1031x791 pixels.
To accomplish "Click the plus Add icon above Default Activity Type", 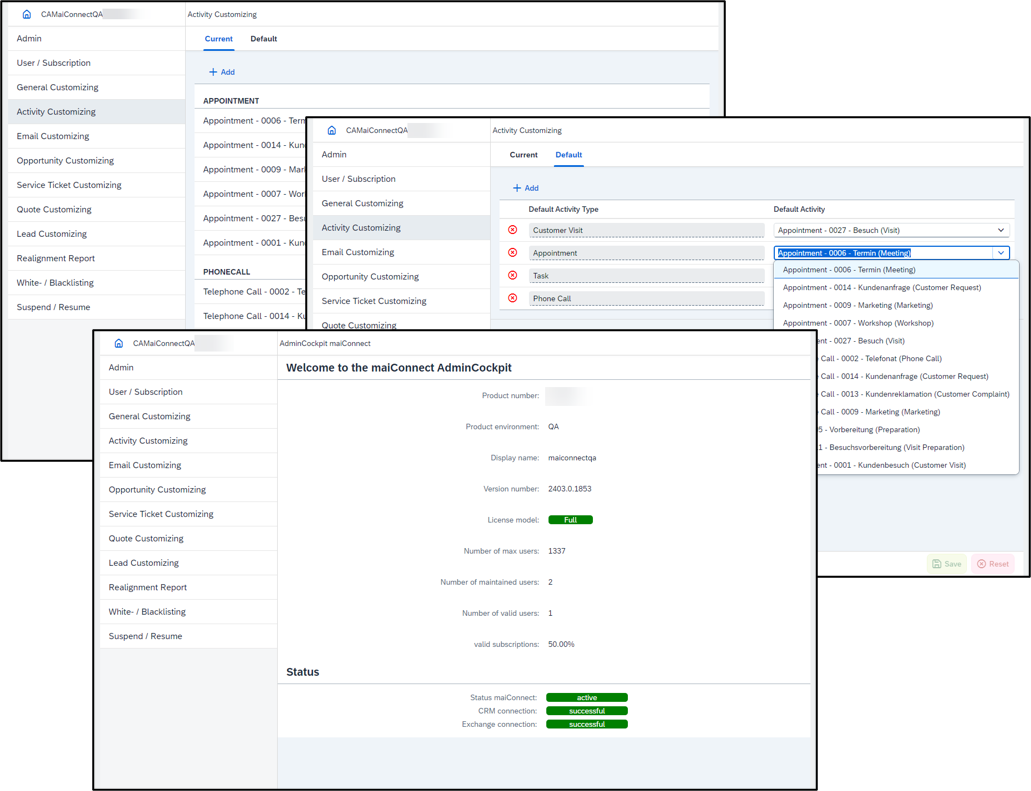I will [518, 188].
